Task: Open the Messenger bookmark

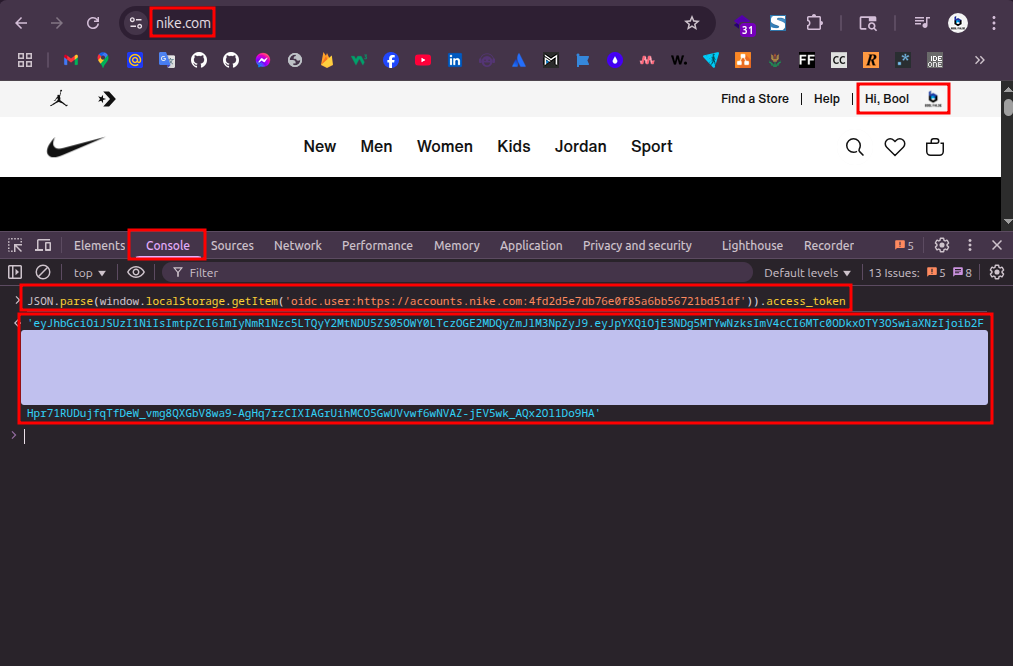Action: 263,60
